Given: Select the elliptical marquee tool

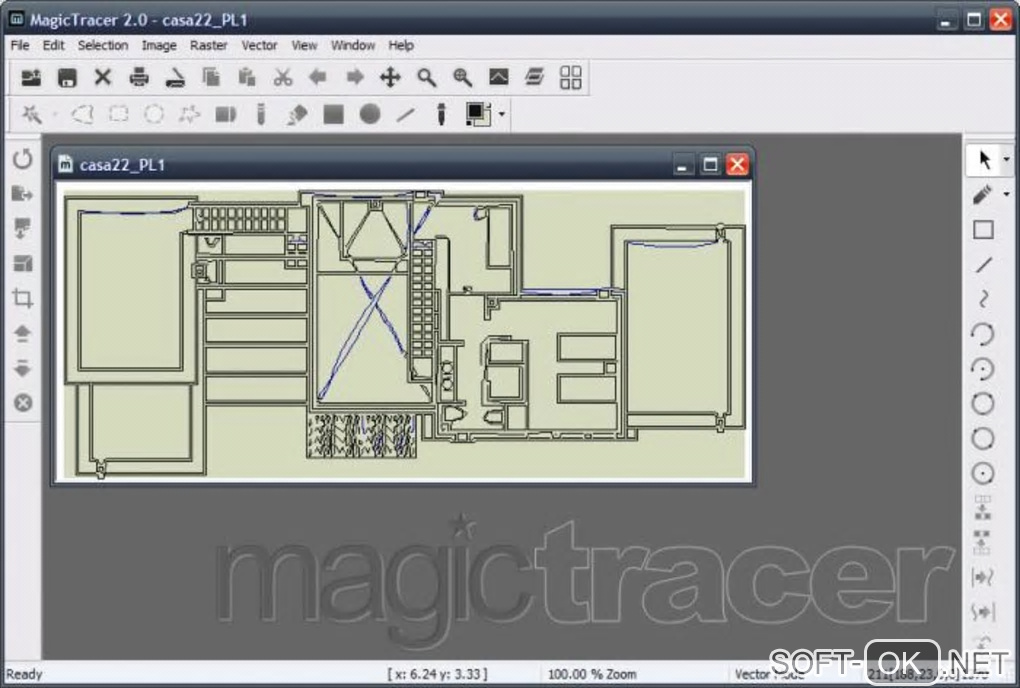Looking at the screenshot, I should pyautogui.click(x=154, y=114).
